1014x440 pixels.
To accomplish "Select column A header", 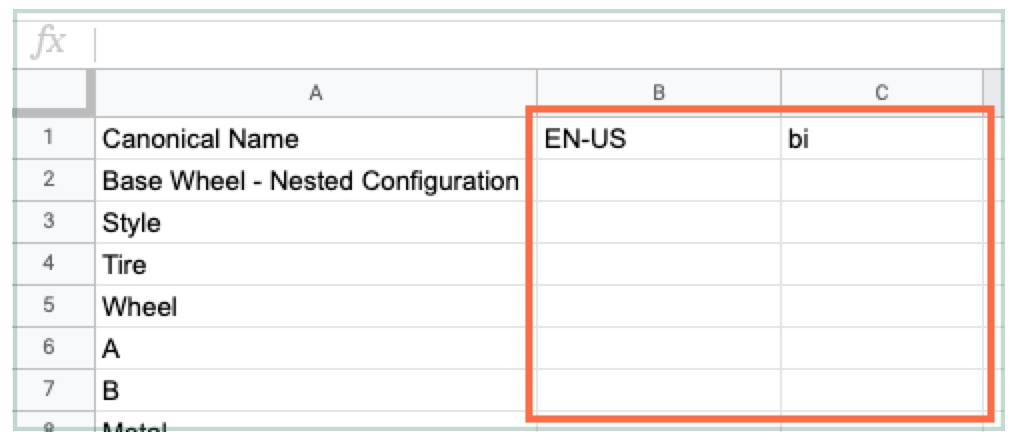I will [316, 93].
